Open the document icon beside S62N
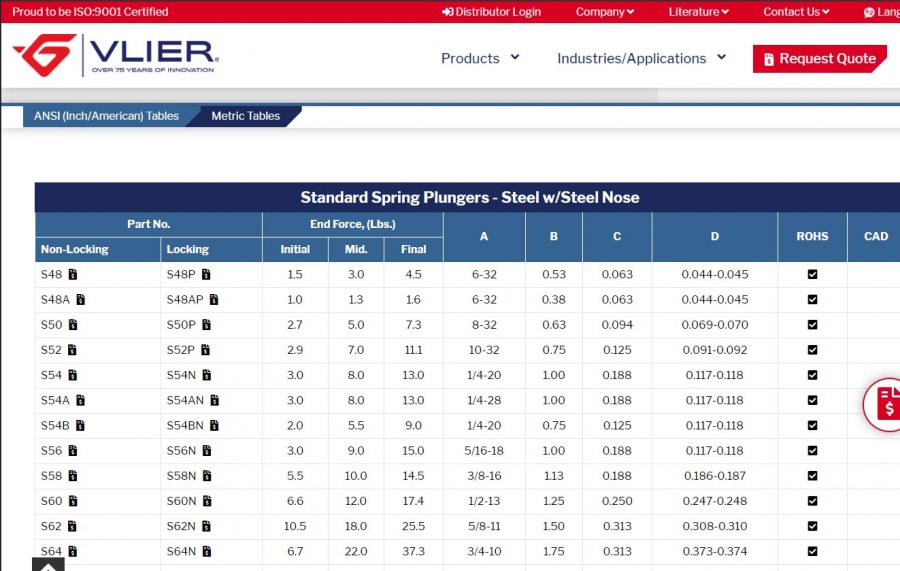 206,526
